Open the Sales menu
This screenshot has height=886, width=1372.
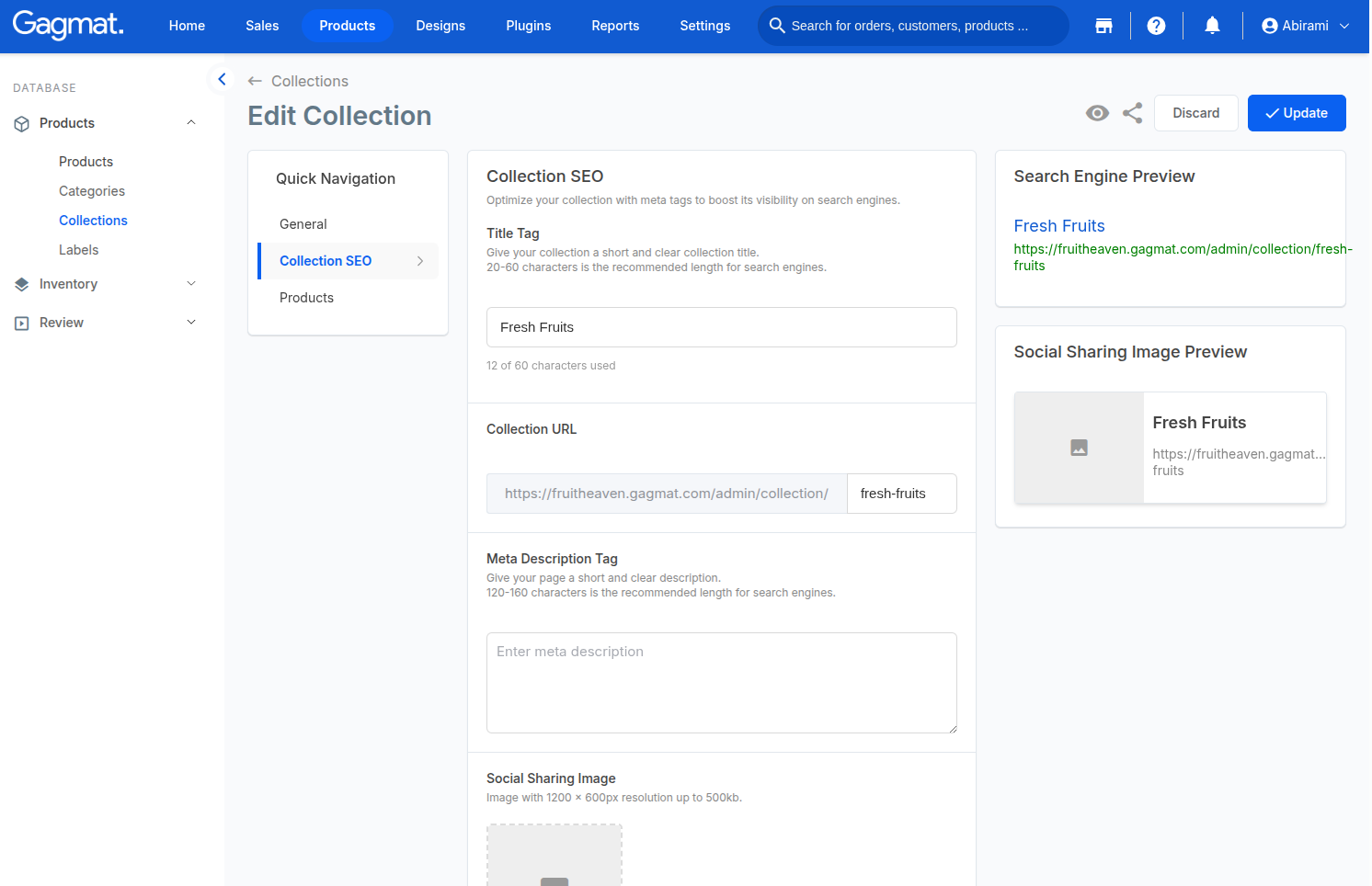(x=262, y=26)
